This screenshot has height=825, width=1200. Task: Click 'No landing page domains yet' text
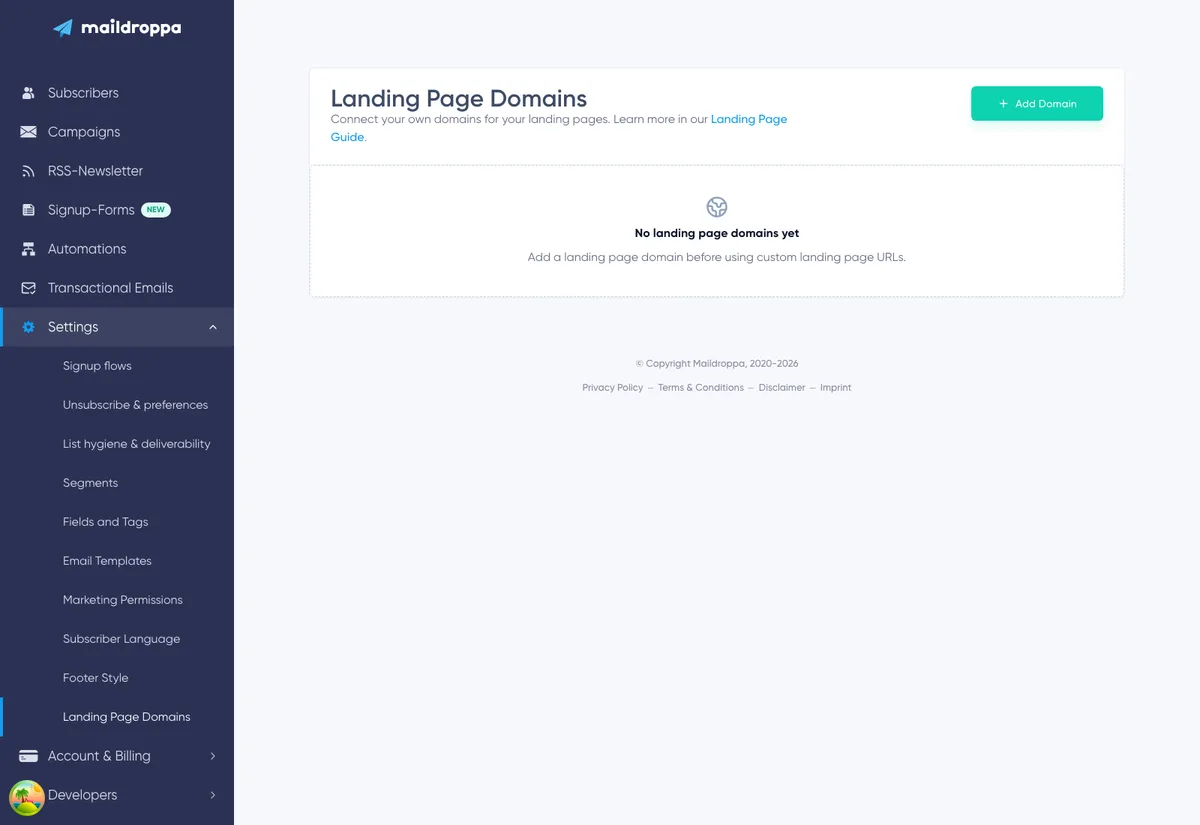point(717,233)
